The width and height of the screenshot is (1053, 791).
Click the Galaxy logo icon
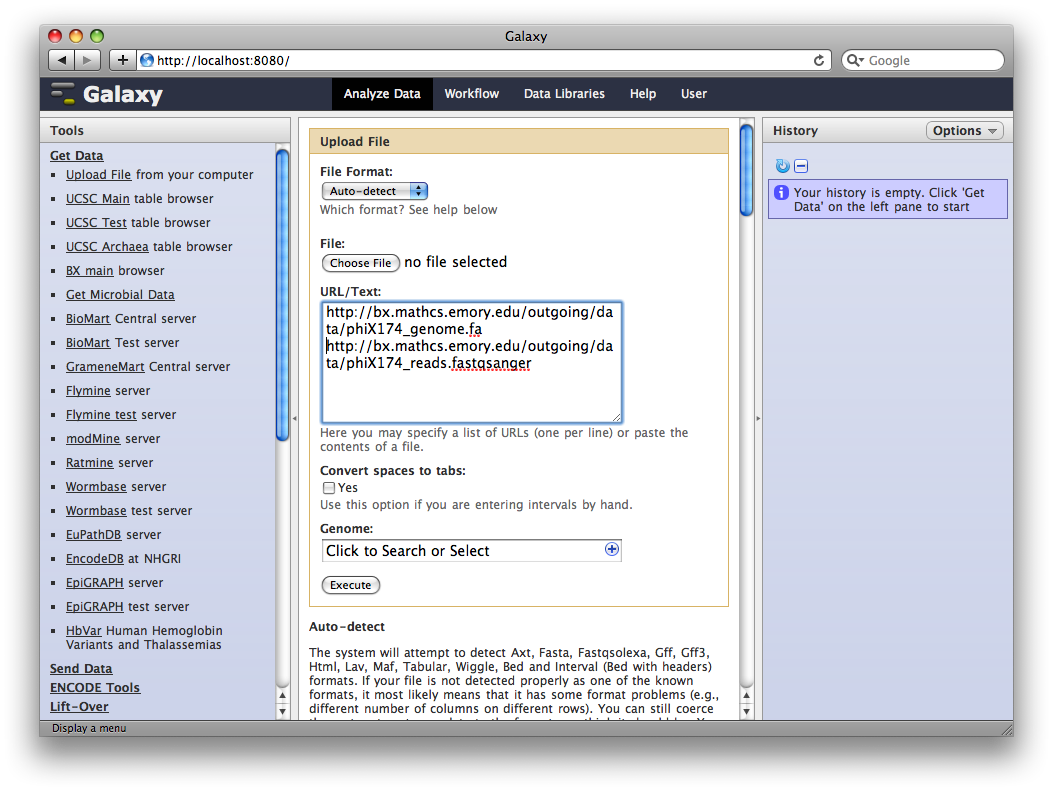(63, 93)
